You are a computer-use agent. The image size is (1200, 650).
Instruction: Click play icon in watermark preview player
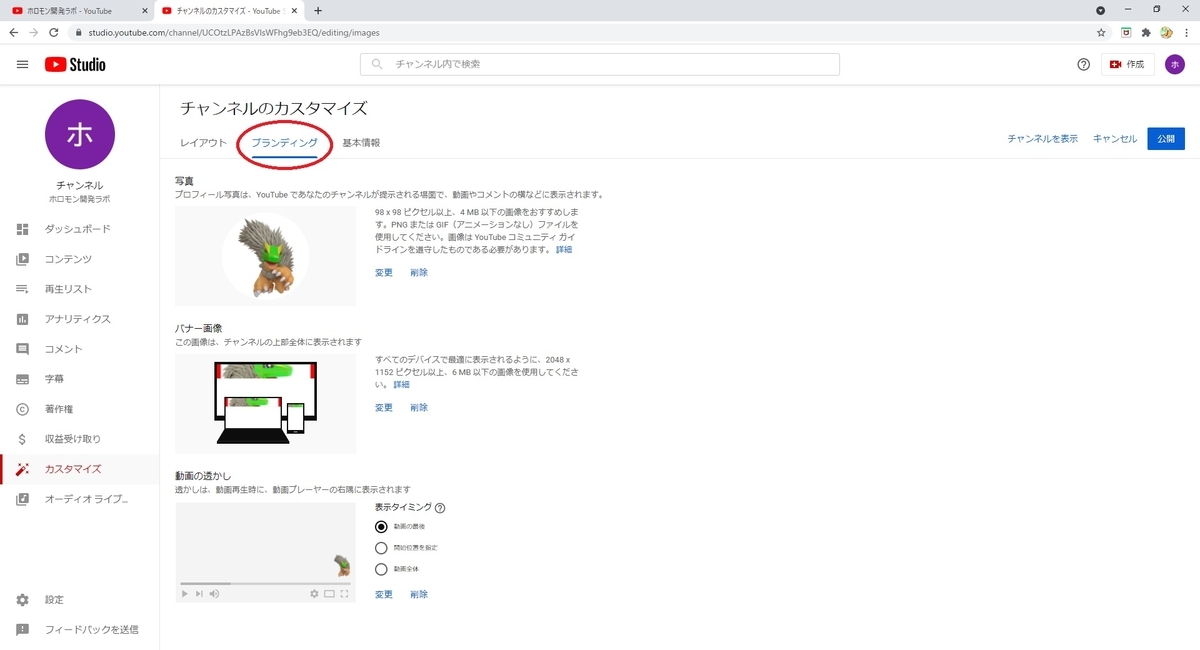[185, 594]
